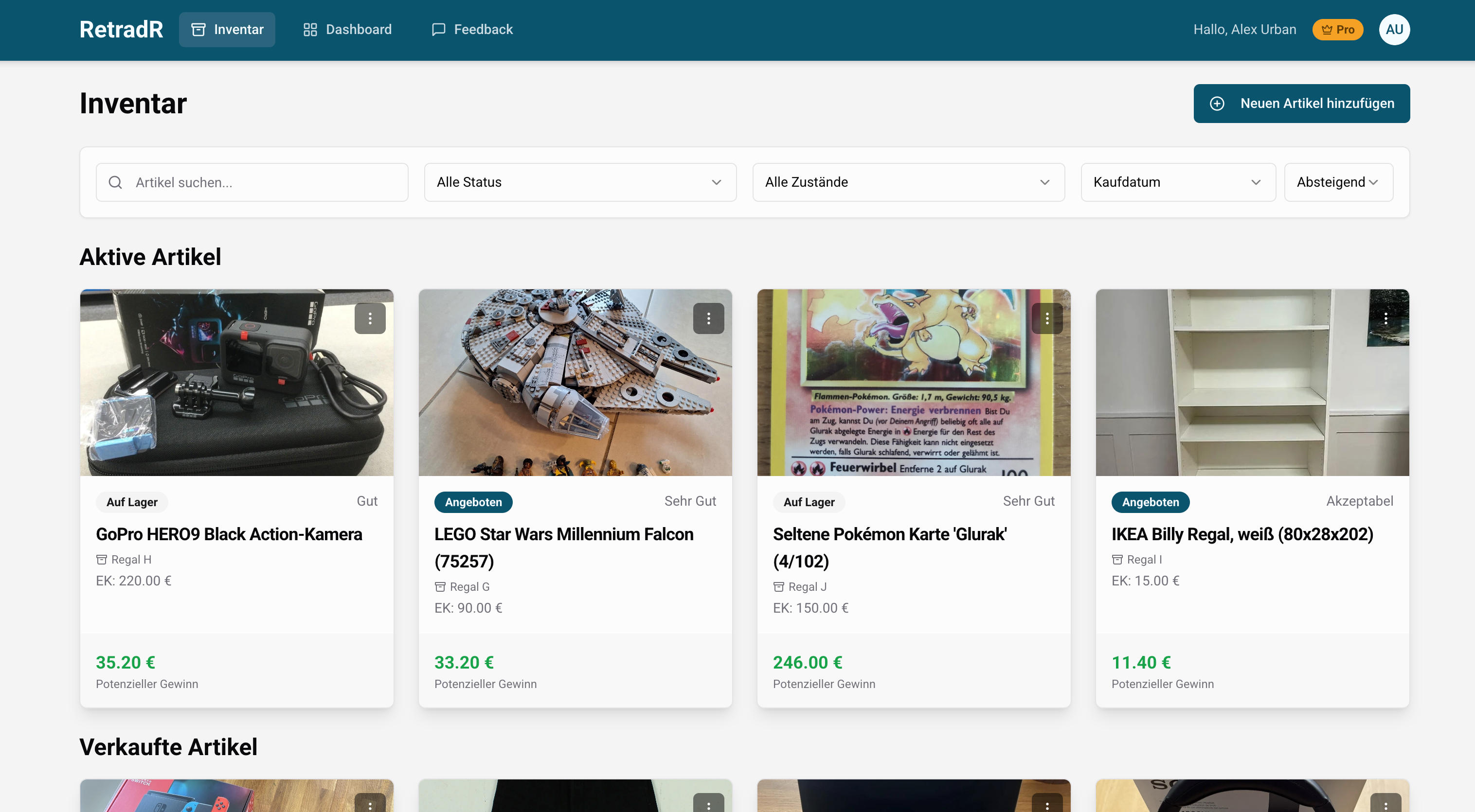Screen dimensions: 1475x812
Task: Click the Pro crown badge
Action: pyautogui.click(x=1338, y=30)
